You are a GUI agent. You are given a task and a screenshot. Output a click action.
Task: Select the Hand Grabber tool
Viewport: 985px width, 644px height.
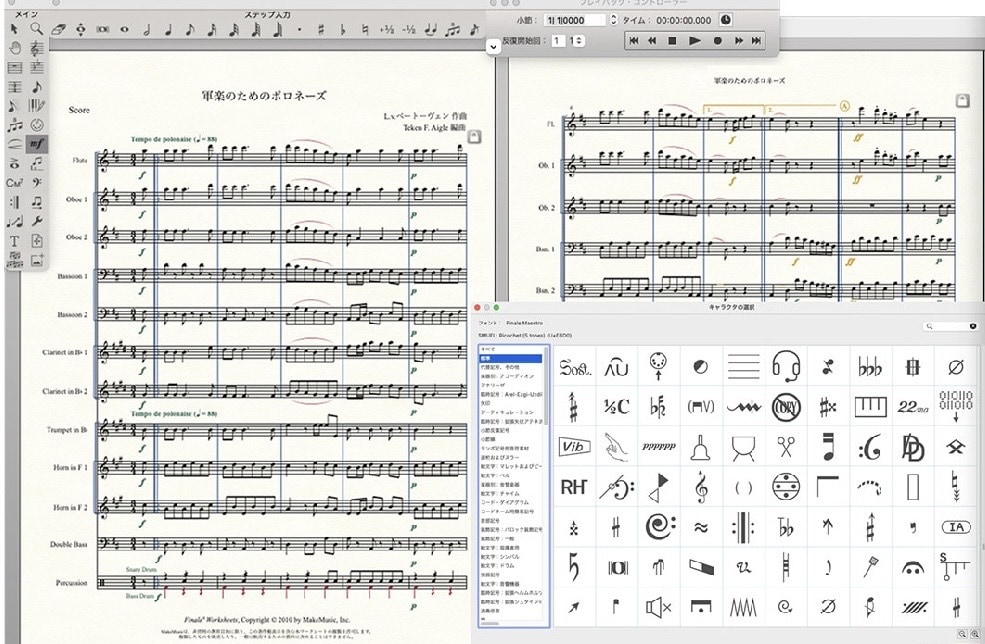pyautogui.click(x=14, y=48)
